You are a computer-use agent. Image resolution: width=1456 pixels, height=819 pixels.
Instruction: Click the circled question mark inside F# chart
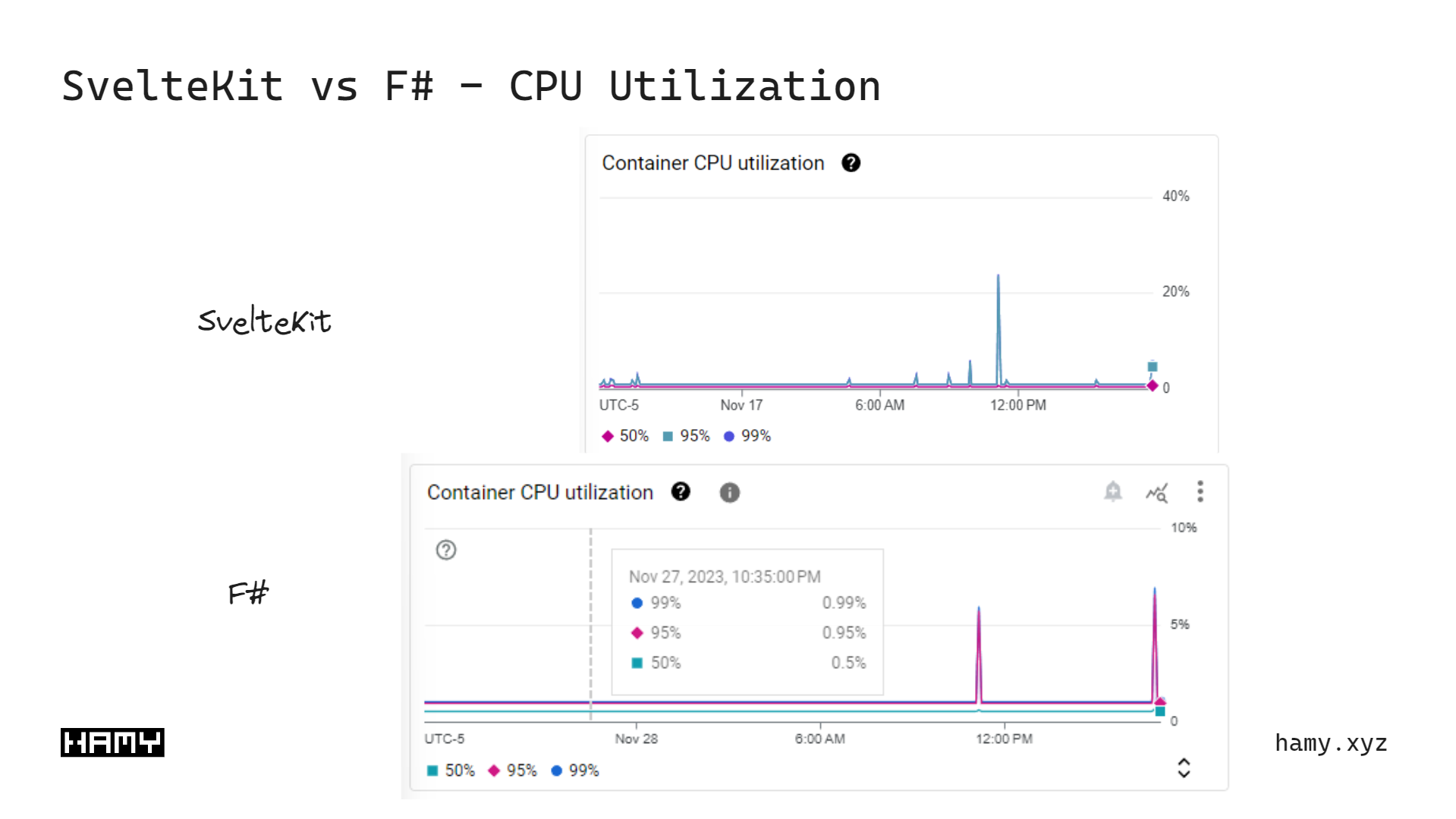(445, 551)
